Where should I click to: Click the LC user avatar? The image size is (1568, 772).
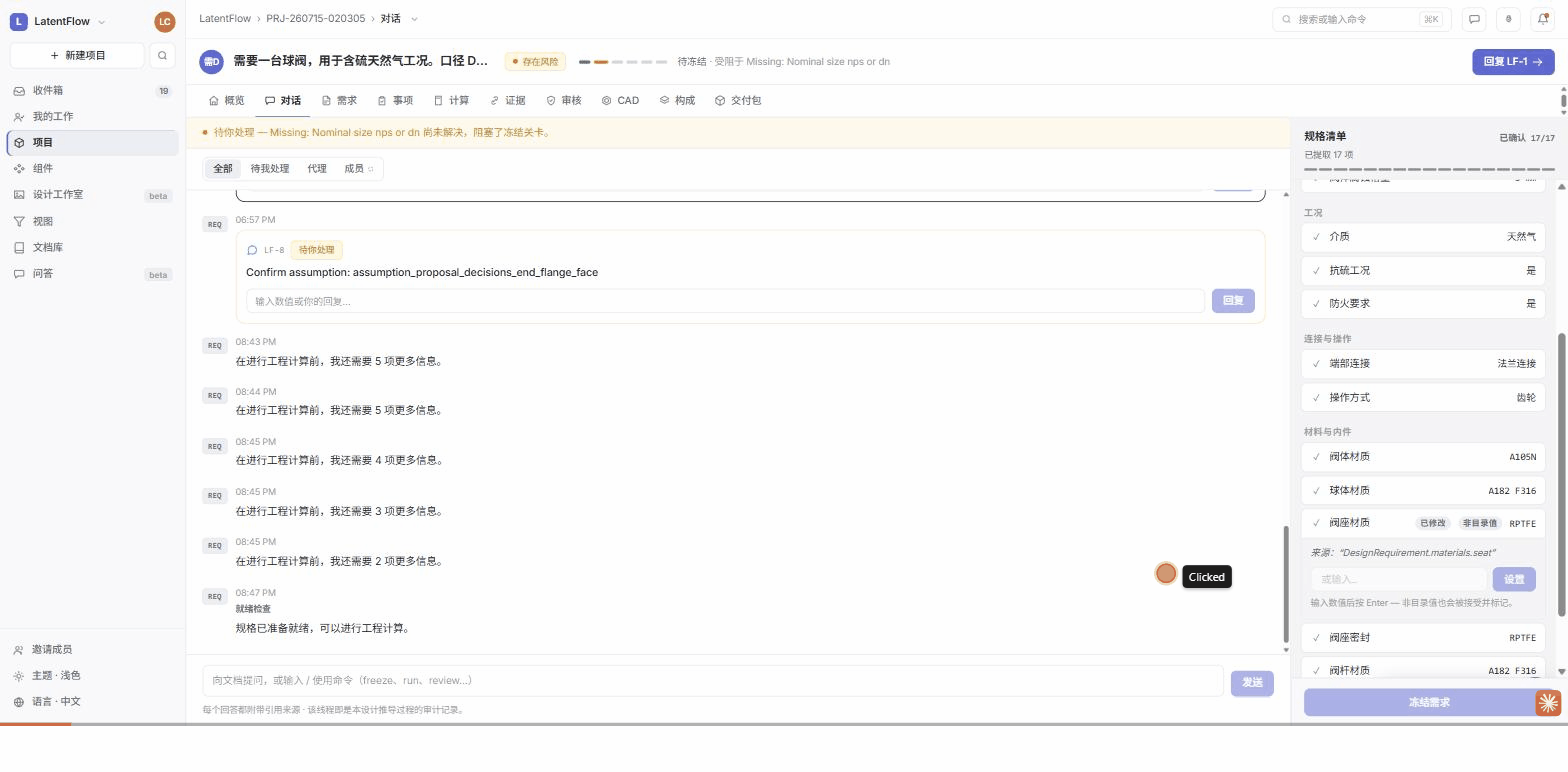[165, 21]
